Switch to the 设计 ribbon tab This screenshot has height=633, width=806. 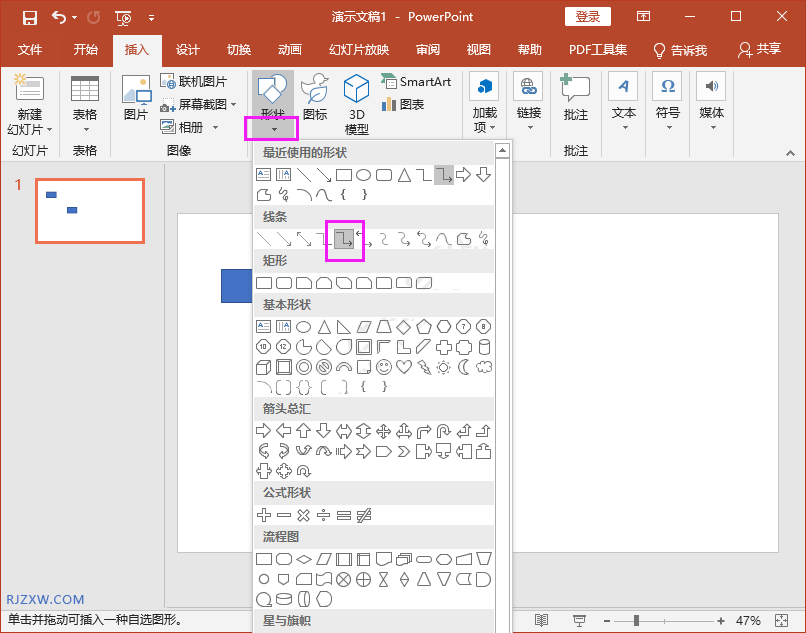tap(188, 50)
